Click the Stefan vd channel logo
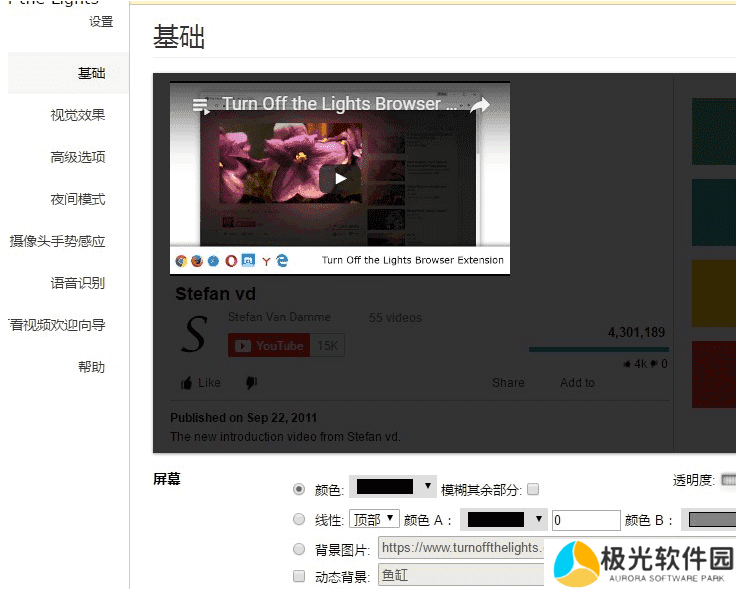This screenshot has height=589, width=744. [x=195, y=334]
